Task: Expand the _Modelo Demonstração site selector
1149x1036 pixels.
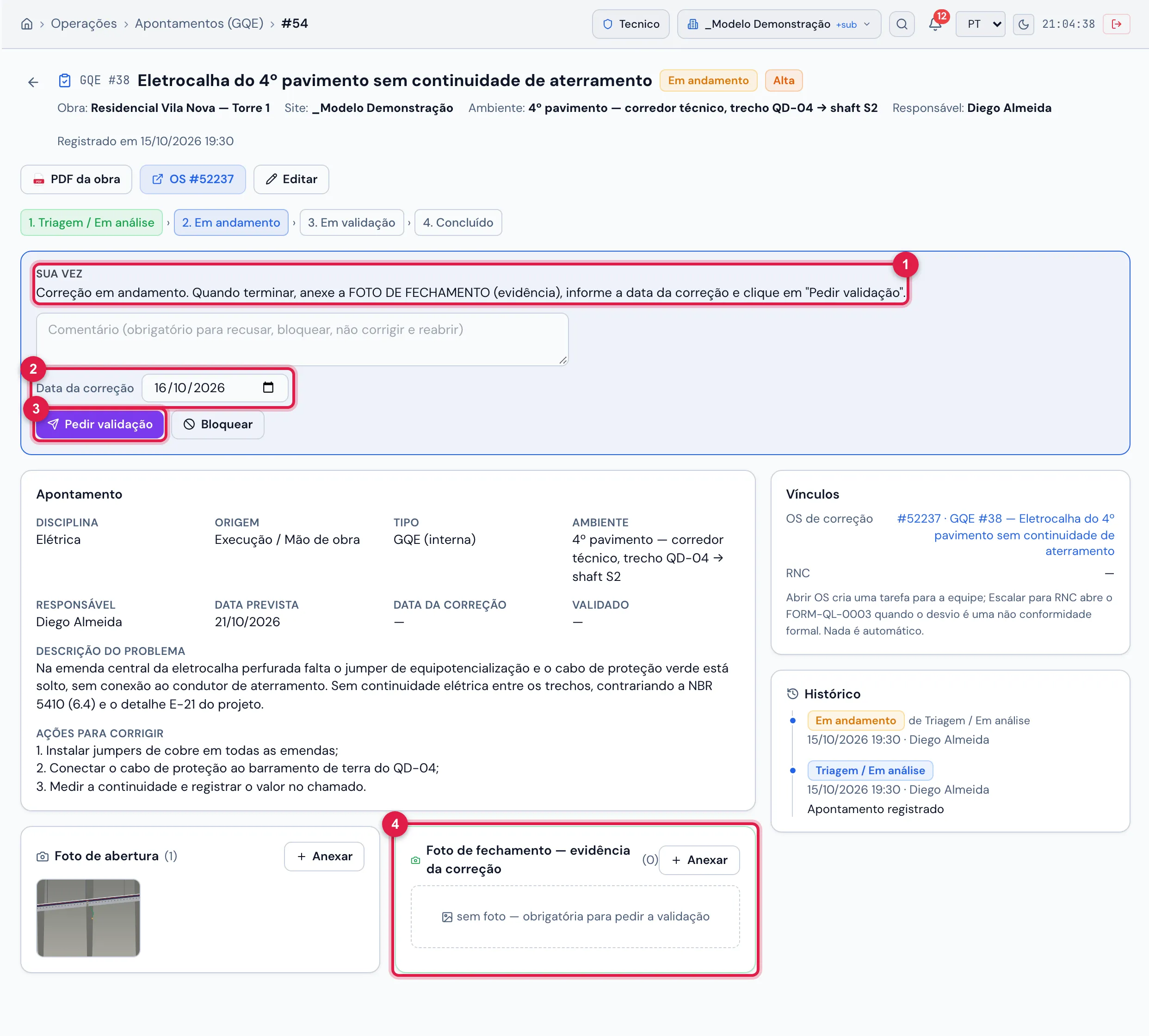Action: [778, 24]
